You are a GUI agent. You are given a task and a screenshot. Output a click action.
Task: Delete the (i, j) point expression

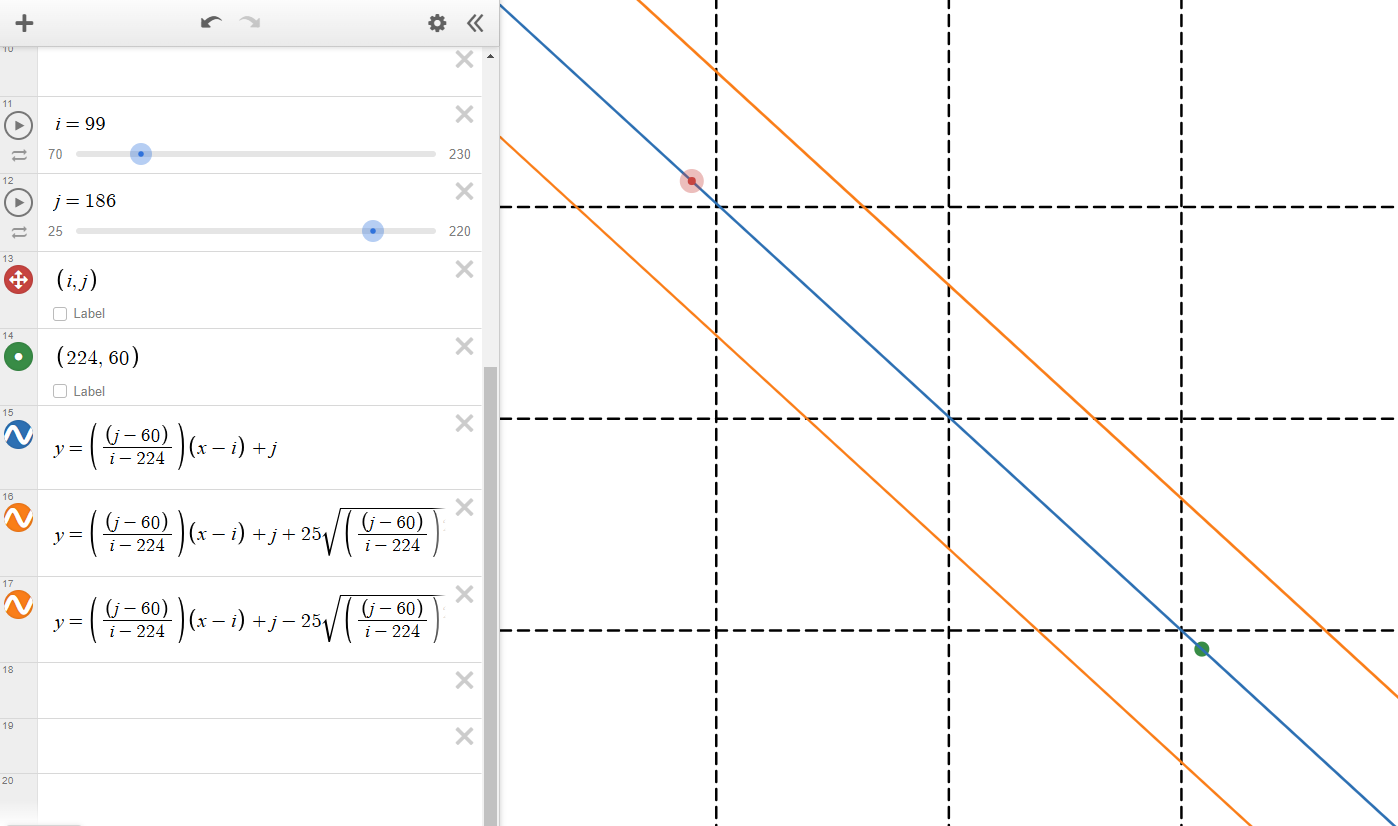464,269
